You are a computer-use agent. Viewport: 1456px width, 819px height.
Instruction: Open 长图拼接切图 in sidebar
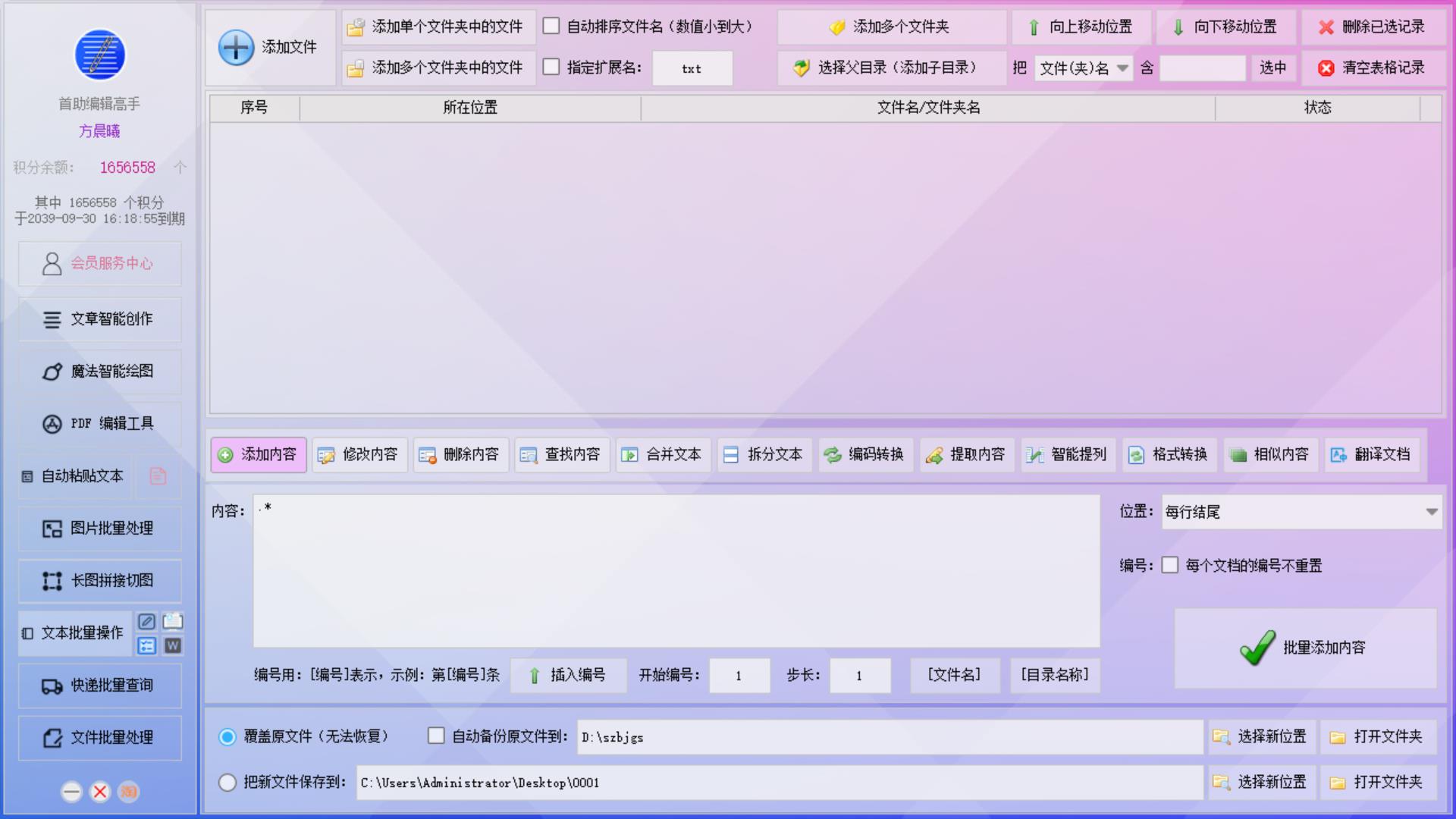(x=100, y=581)
